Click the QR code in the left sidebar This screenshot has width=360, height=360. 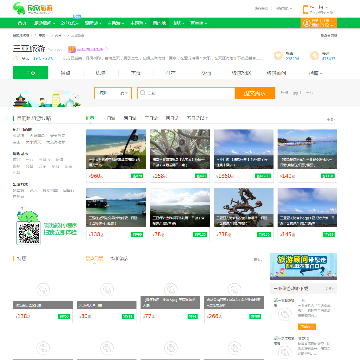pos(29,233)
